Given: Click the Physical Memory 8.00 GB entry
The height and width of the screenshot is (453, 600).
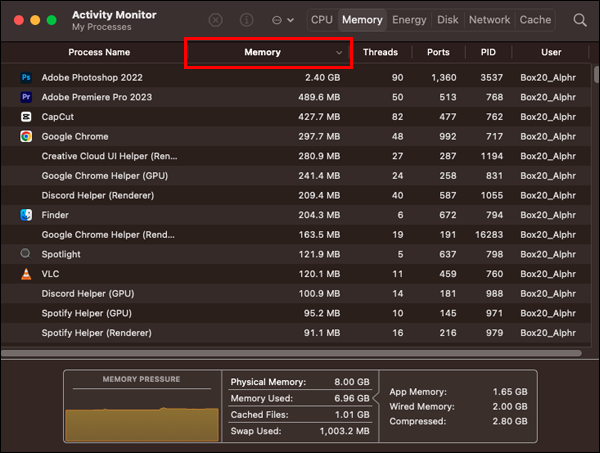Looking at the screenshot, I should [x=300, y=382].
